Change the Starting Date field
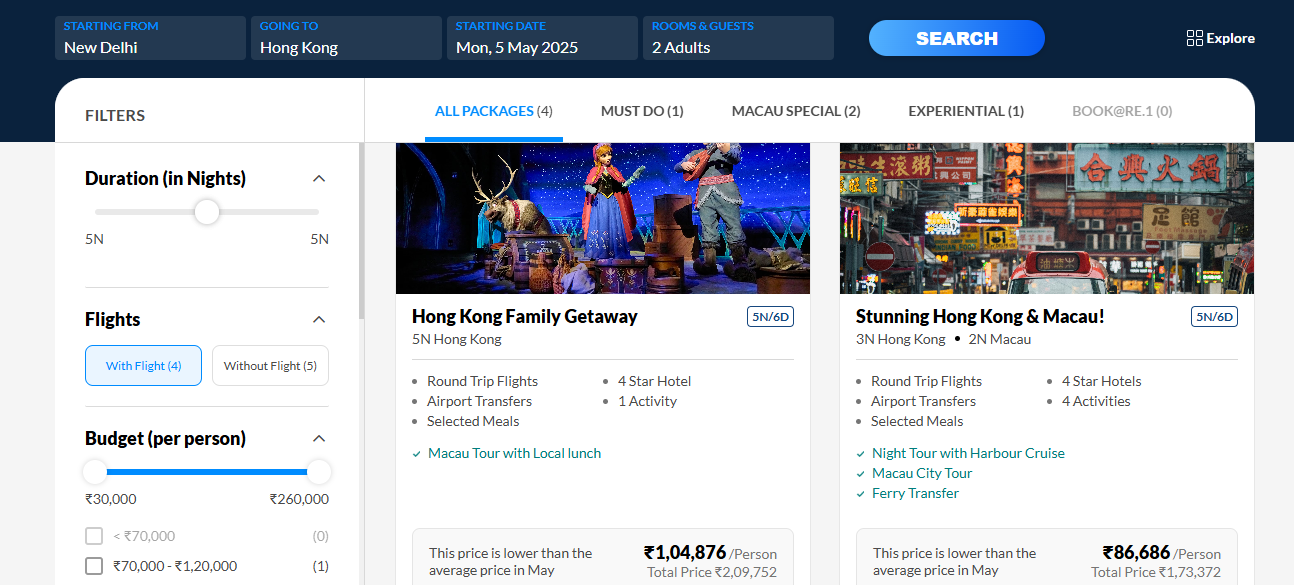This screenshot has width=1294, height=585. pos(542,38)
